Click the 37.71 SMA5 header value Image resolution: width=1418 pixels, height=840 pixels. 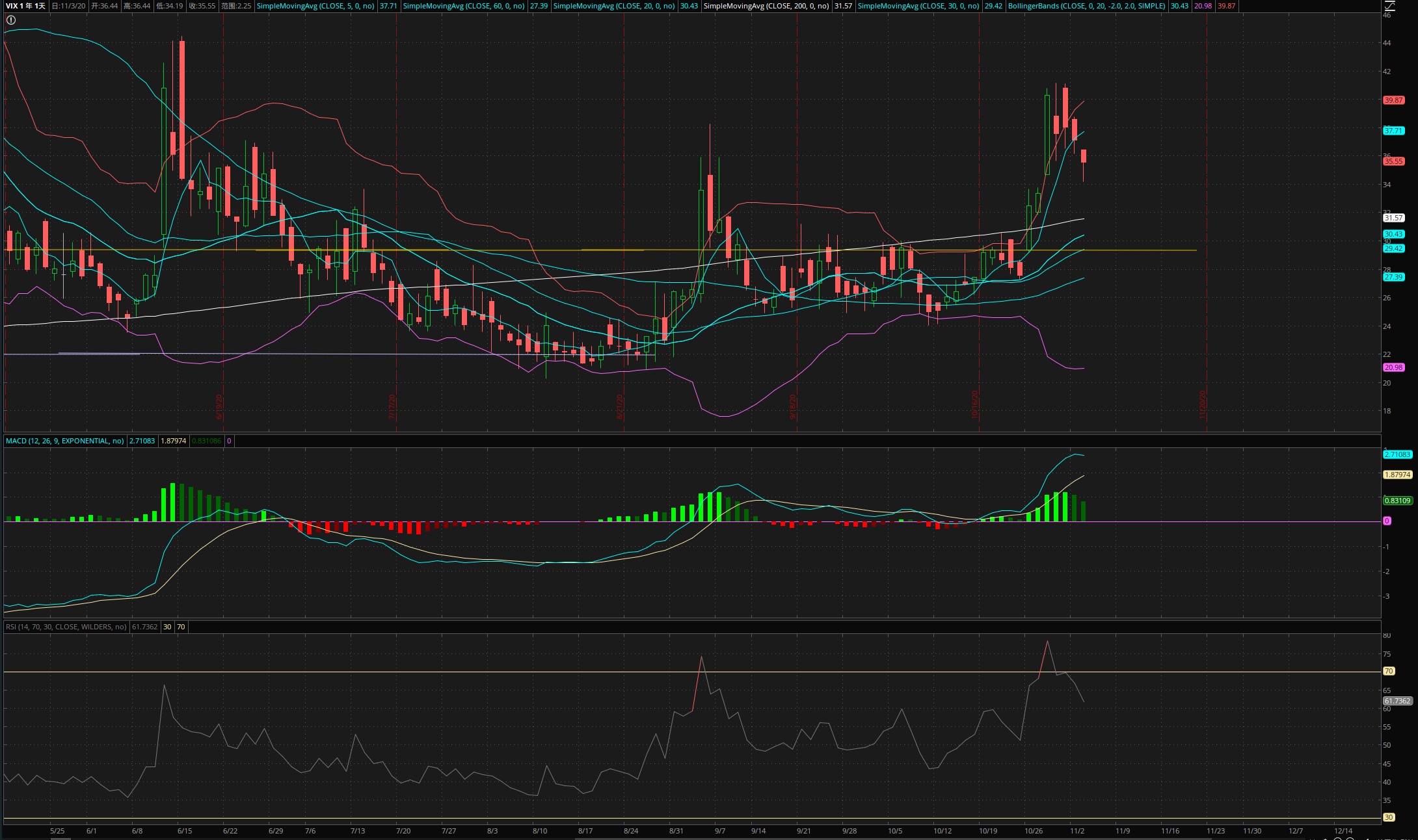click(388, 6)
